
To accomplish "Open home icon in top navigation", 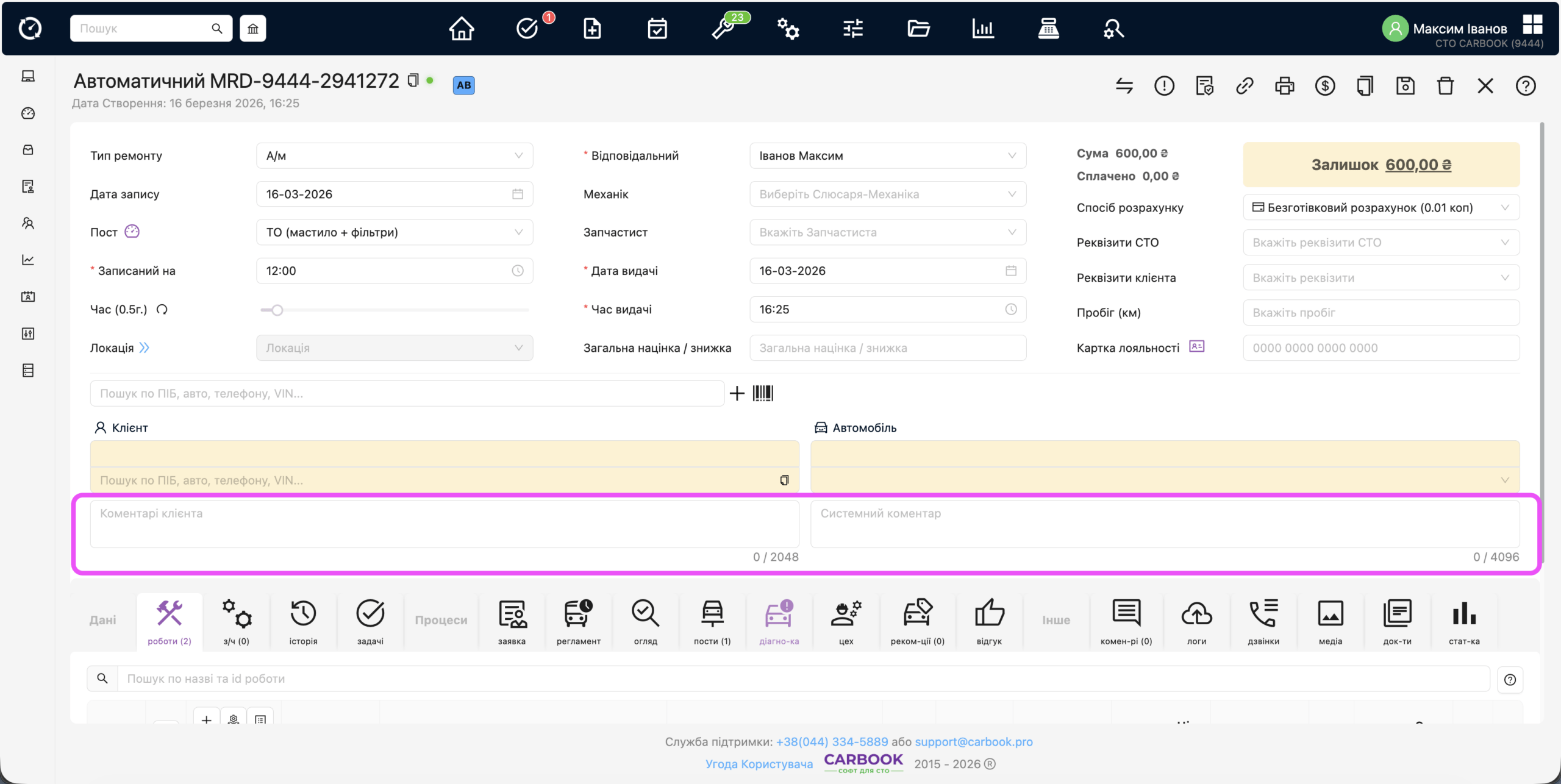I will point(462,29).
